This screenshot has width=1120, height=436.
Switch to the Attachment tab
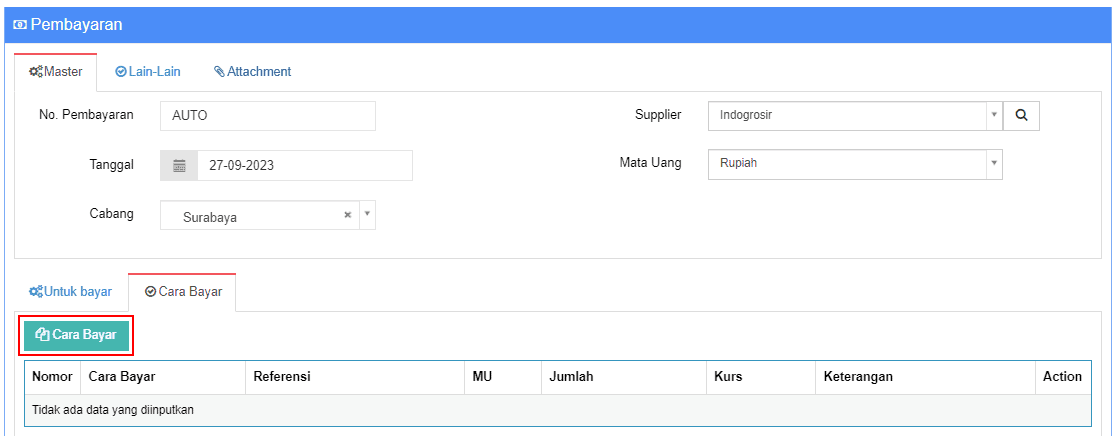pyautogui.click(x=253, y=71)
